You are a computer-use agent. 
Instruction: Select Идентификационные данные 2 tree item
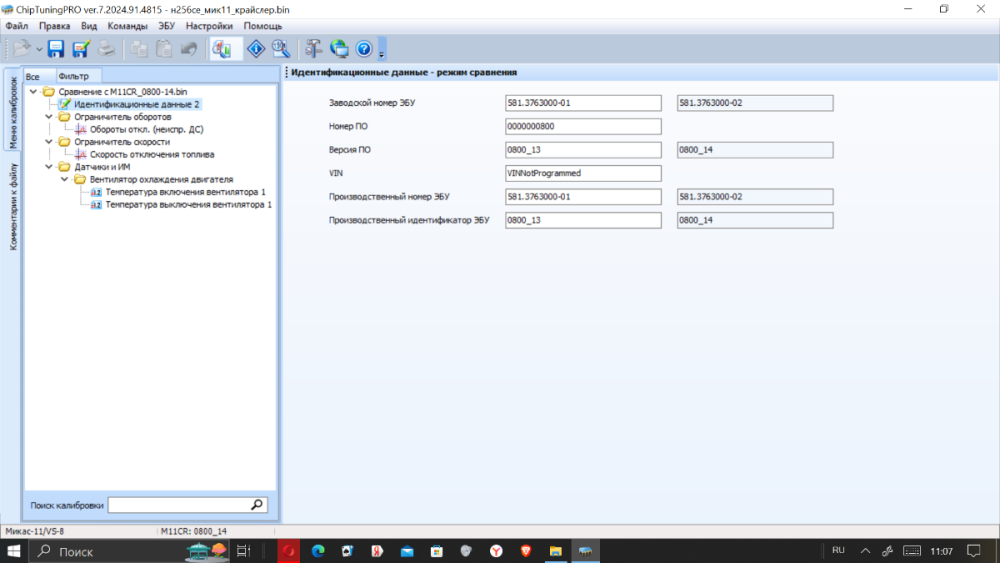(x=136, y=104)
